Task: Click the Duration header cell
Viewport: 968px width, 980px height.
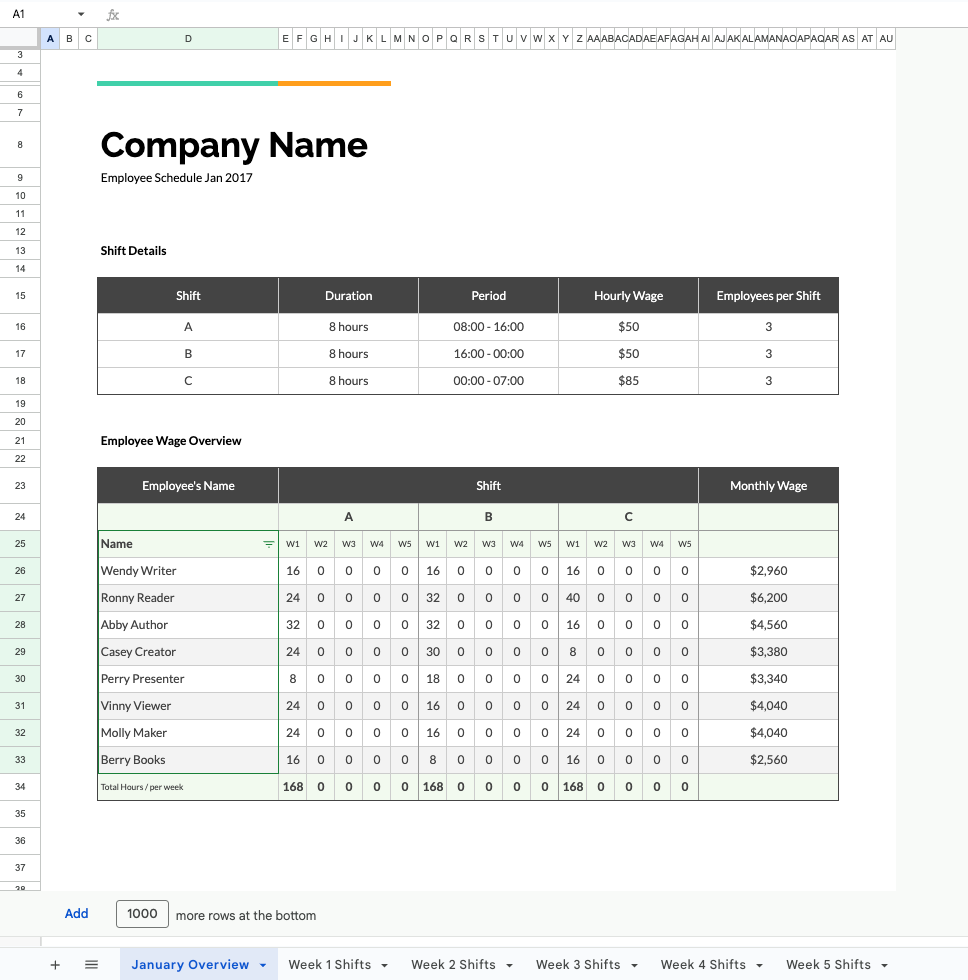Action: pos(348,296)
